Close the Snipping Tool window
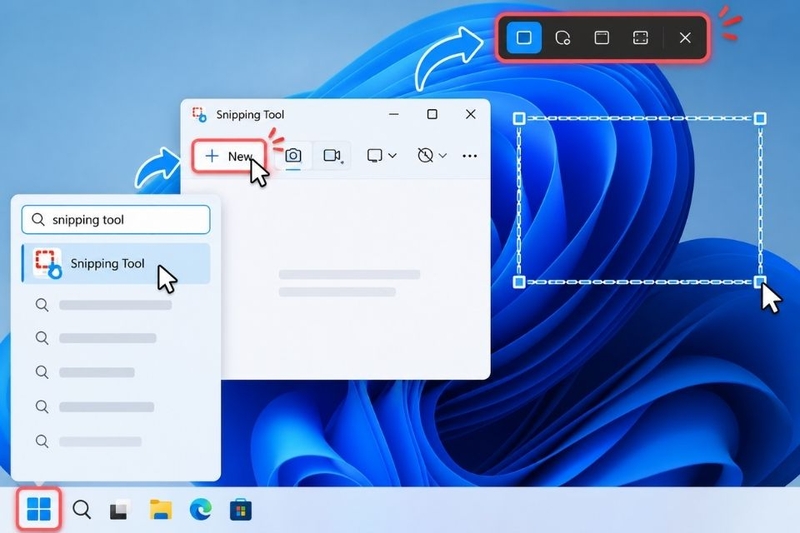The width and height of the screenshot is (800, 533). pos(470,114)
